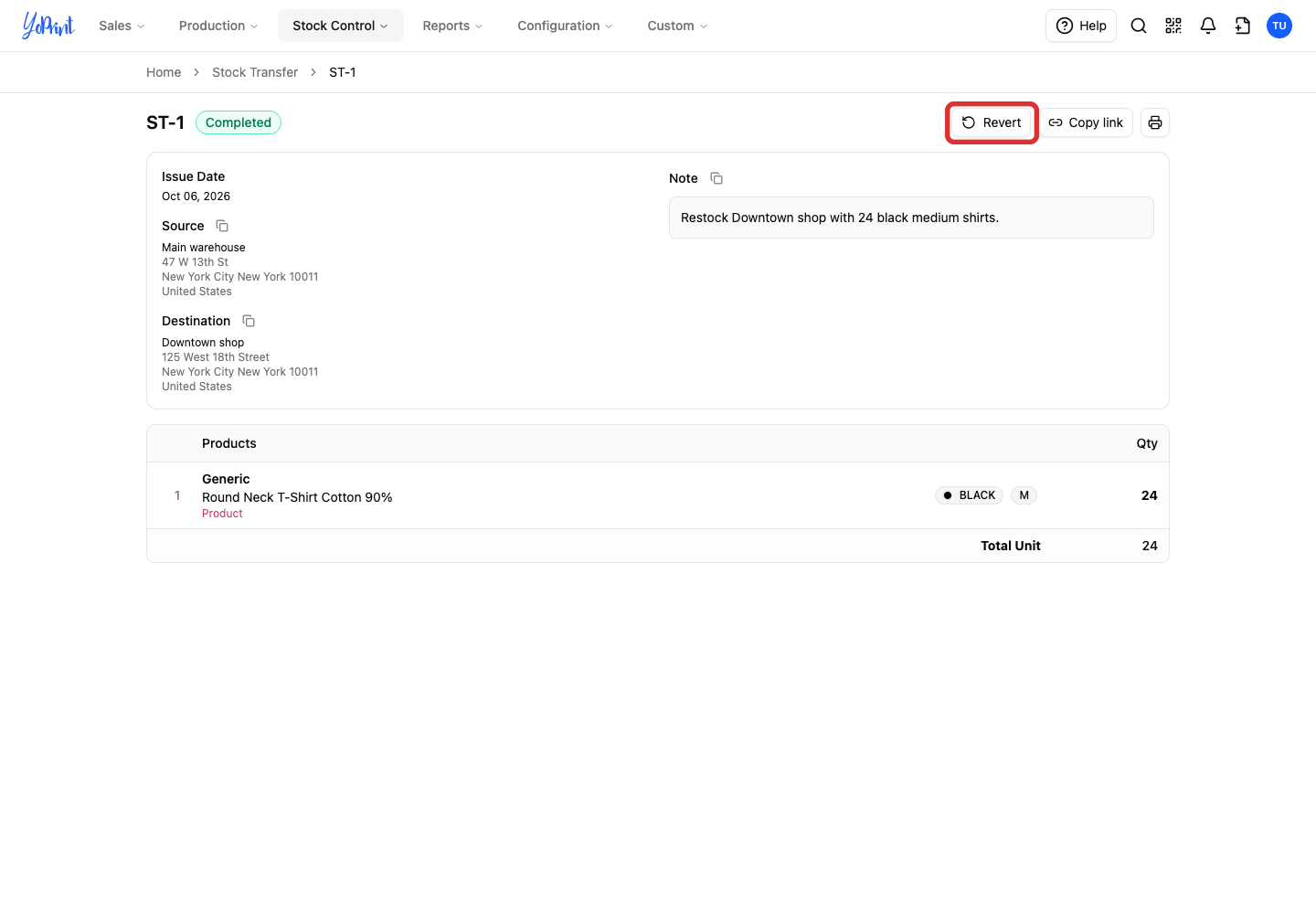The width and height of the screenshot is (1316, 914).
Task: Open the Reports menu
Action: click(x=452, y=26)
